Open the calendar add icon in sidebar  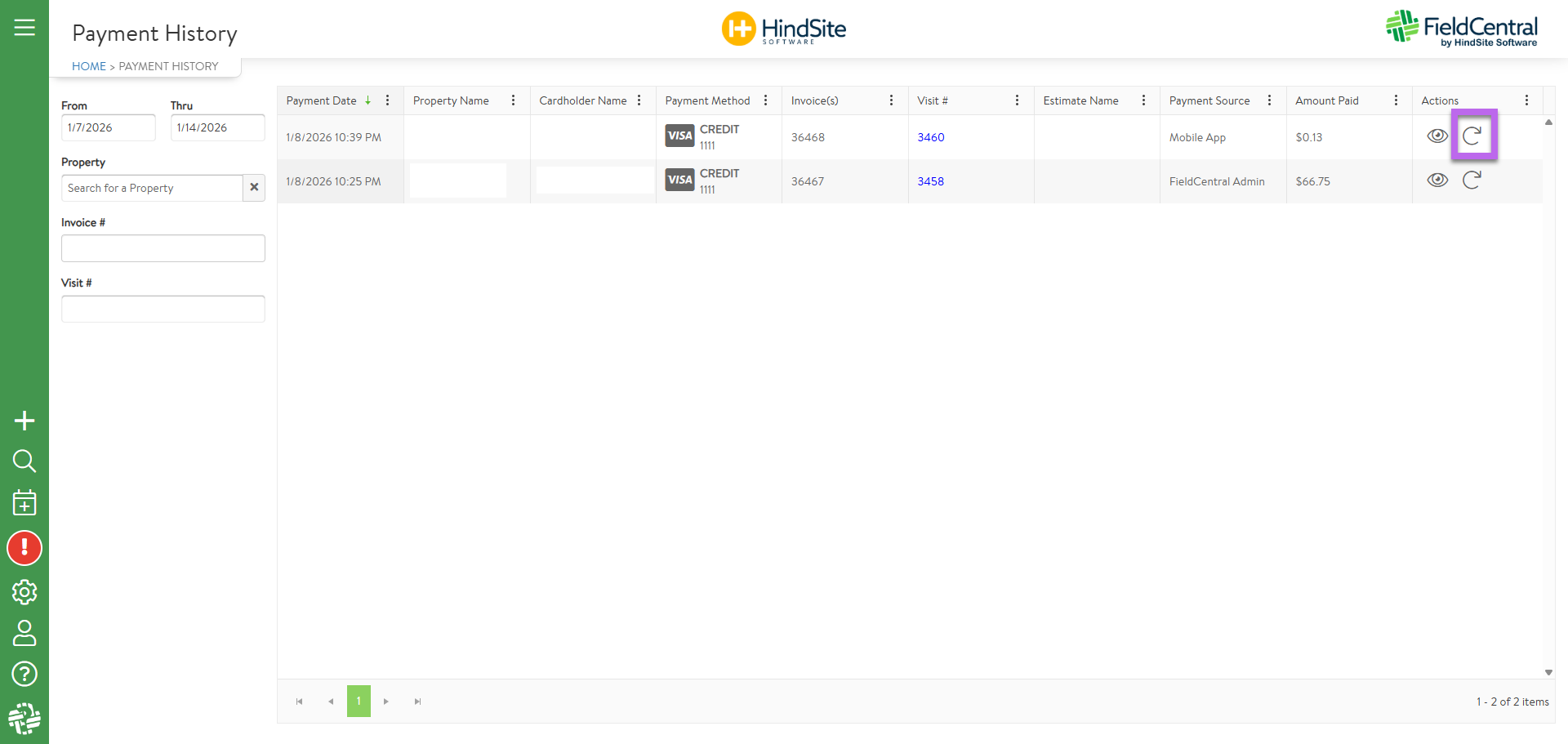(24, 503)
